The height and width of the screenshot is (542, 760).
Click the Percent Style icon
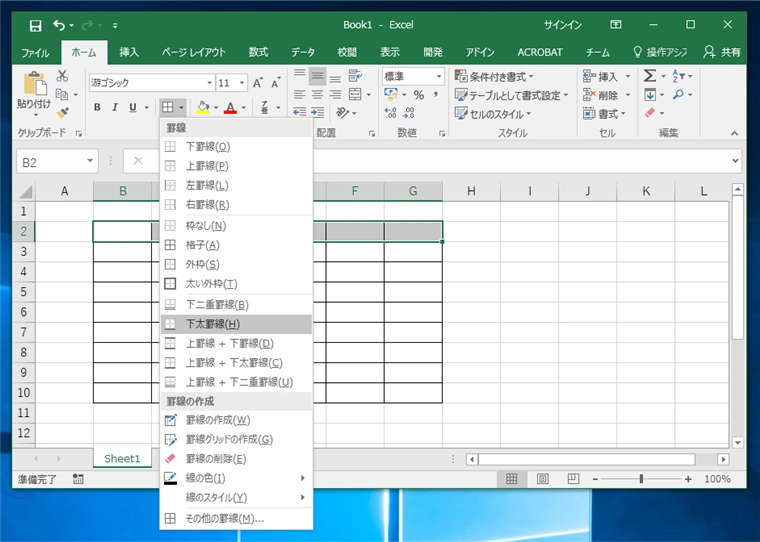[419, 95]
